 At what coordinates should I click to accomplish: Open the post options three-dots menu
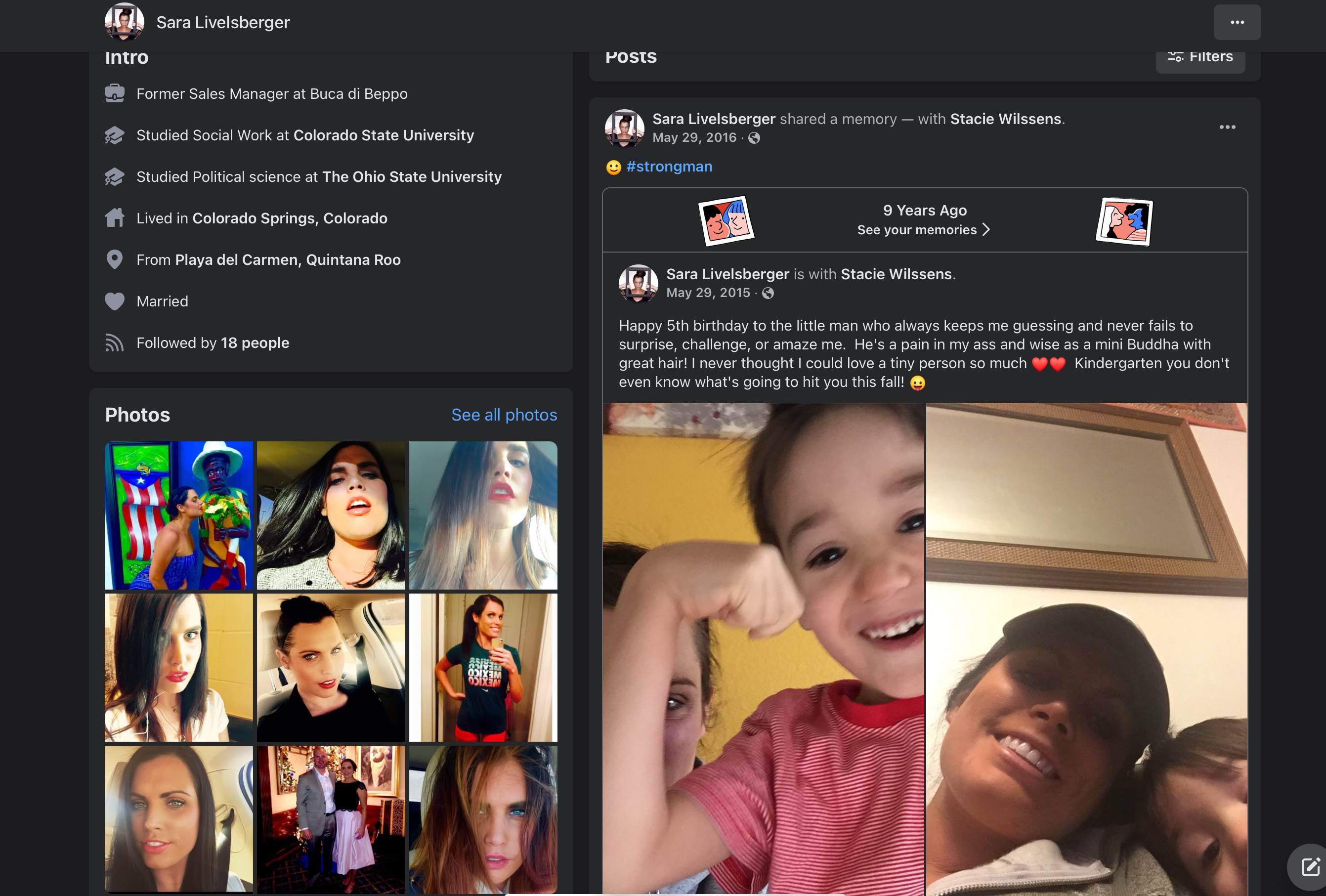[1227, 128]
